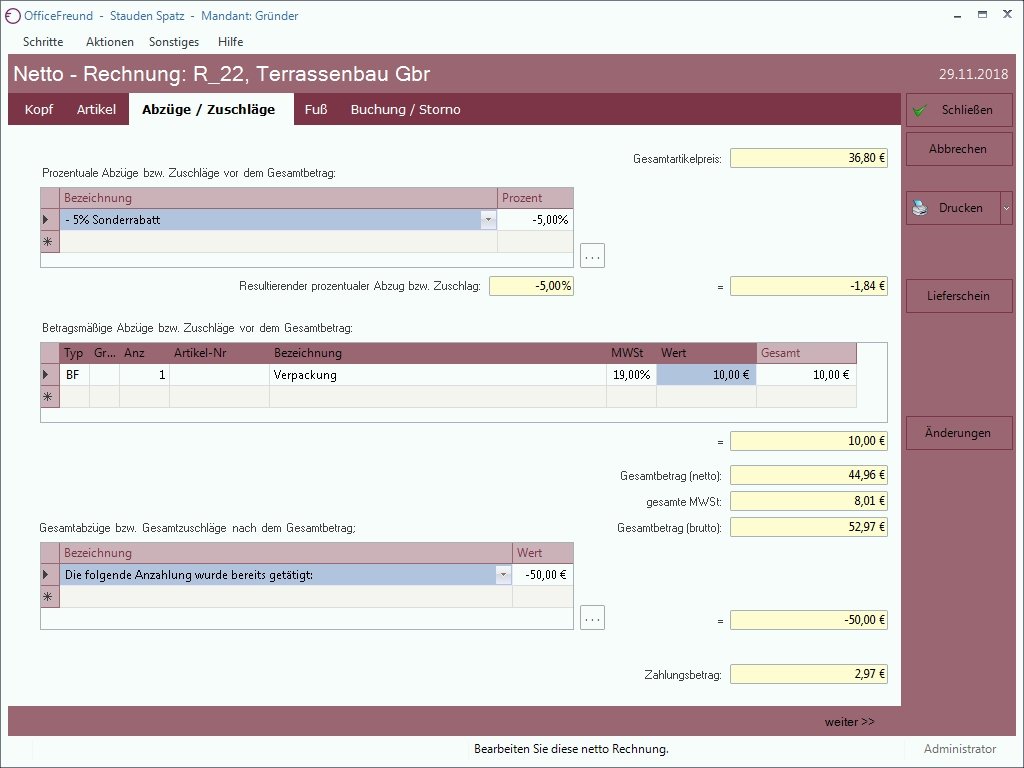Click the Abbrechen button

point(959,149)
